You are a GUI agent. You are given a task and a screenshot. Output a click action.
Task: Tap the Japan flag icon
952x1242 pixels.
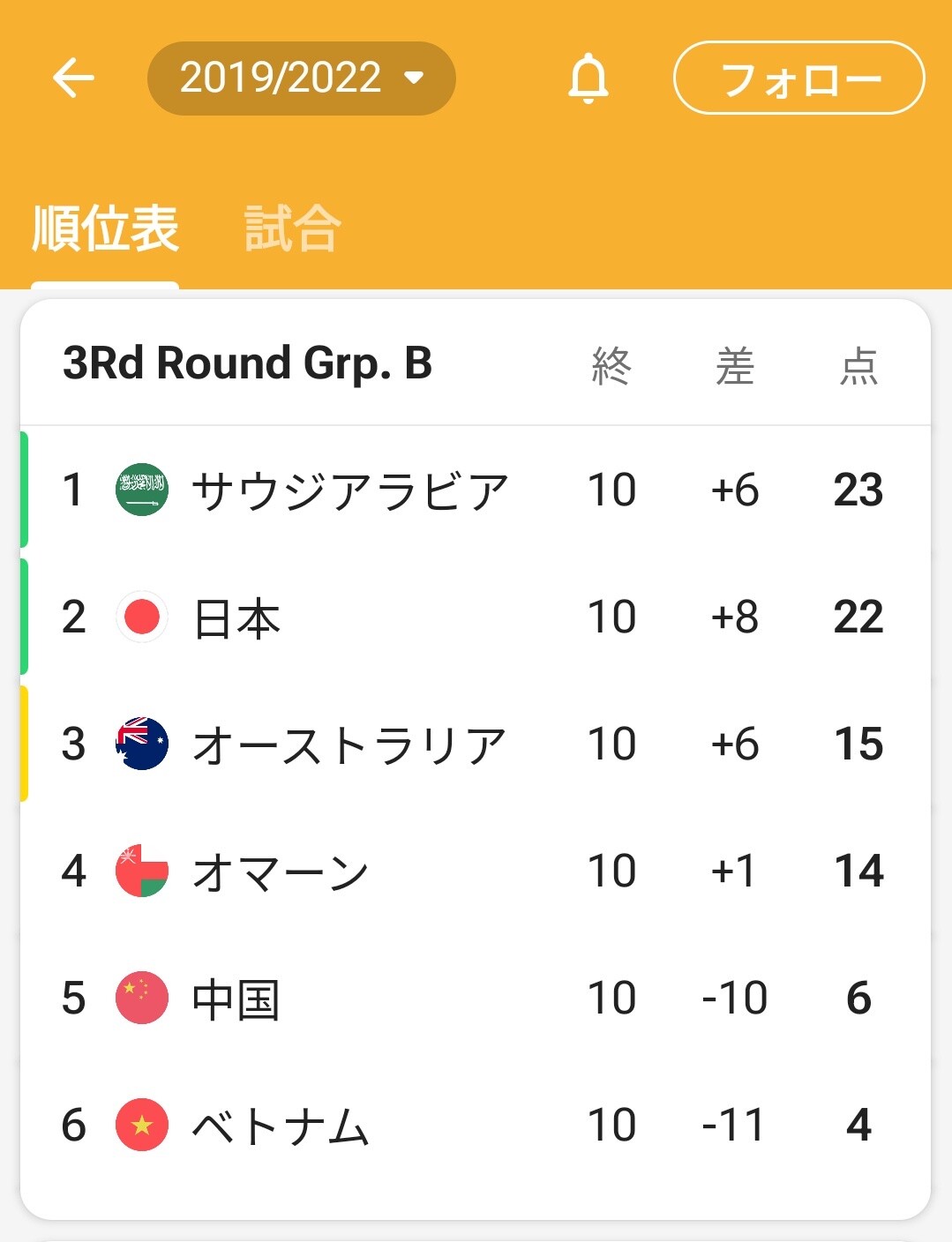[x=142, y=617]
